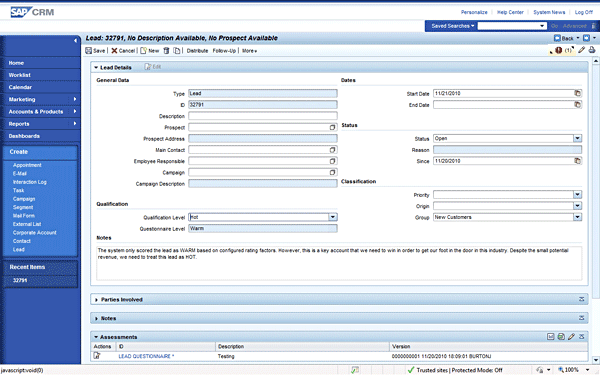Open Prospect field value help icon

333,127
